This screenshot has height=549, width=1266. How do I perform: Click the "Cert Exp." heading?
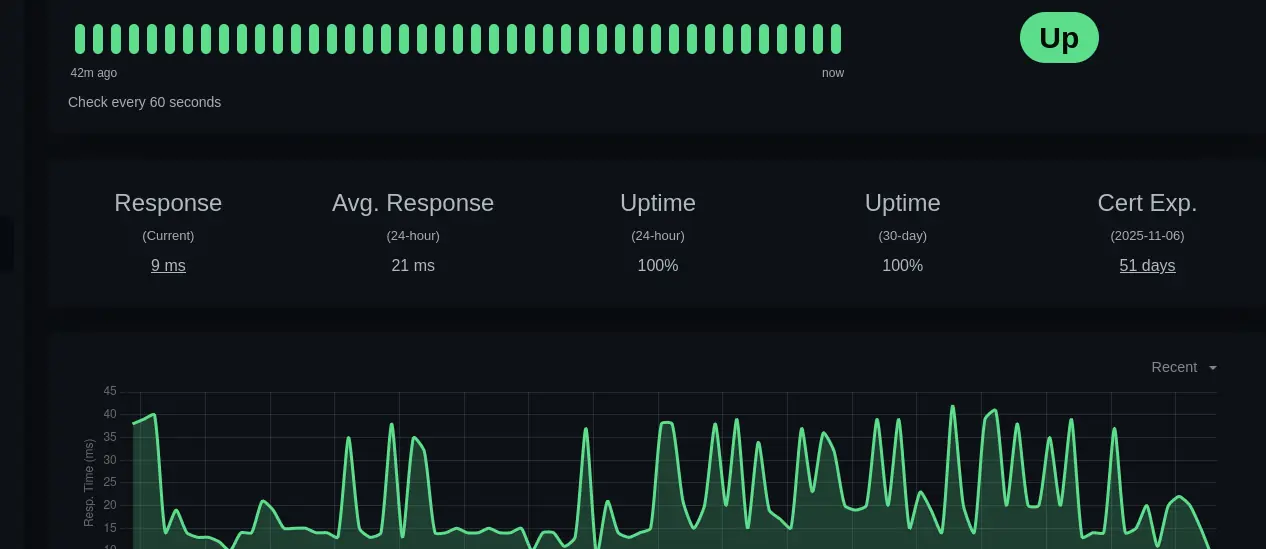1147,203
